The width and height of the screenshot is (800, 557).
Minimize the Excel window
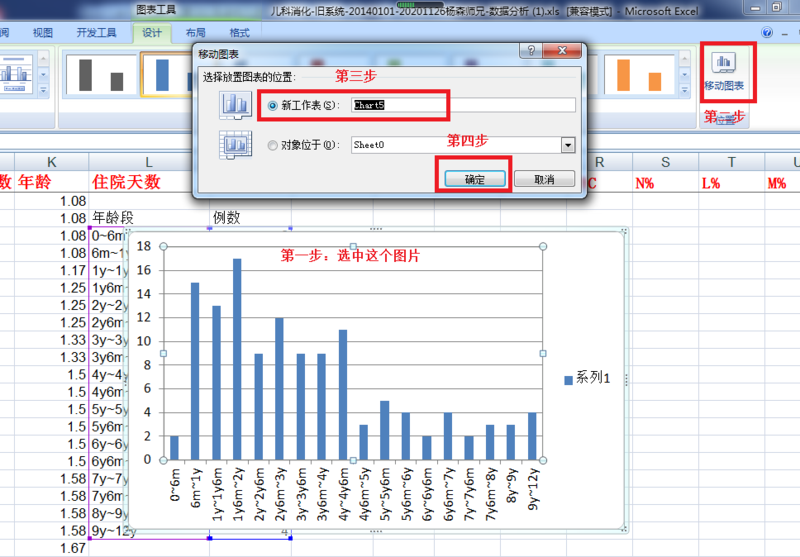click(x=756, y=8)
